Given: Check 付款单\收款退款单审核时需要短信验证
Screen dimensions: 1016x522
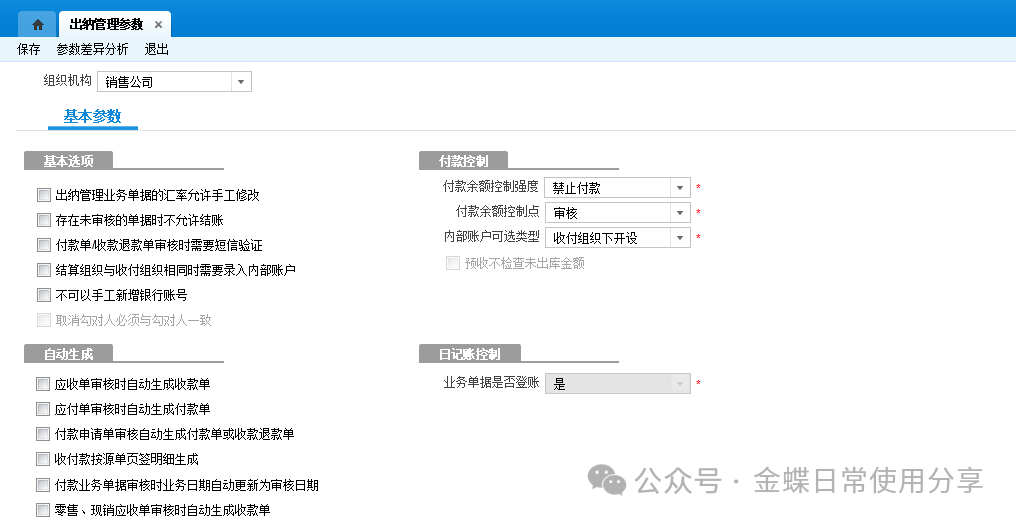Looking at the screenshot, I should [43, 245].
